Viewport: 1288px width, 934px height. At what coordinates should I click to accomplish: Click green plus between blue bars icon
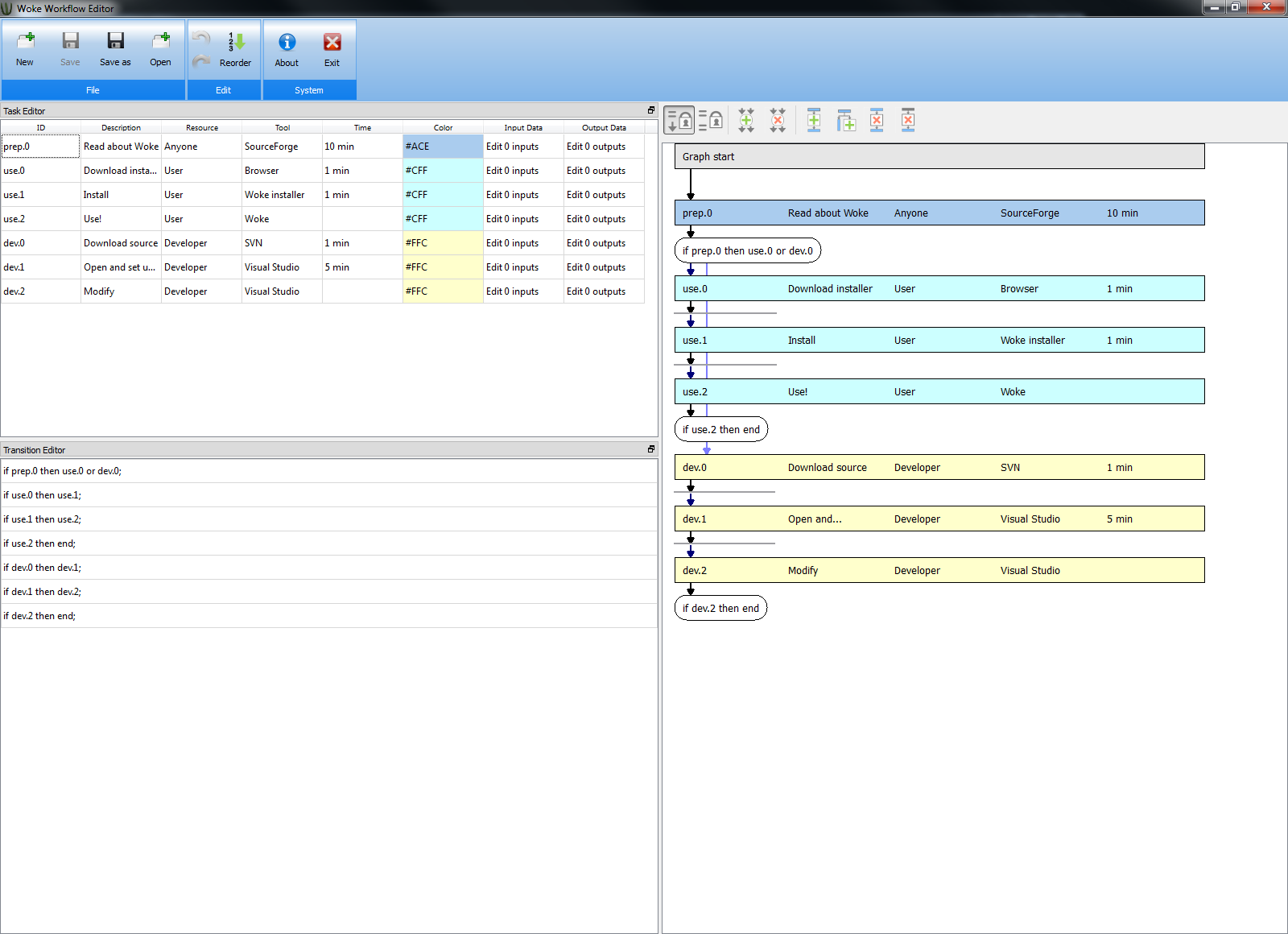coord(814,121)
